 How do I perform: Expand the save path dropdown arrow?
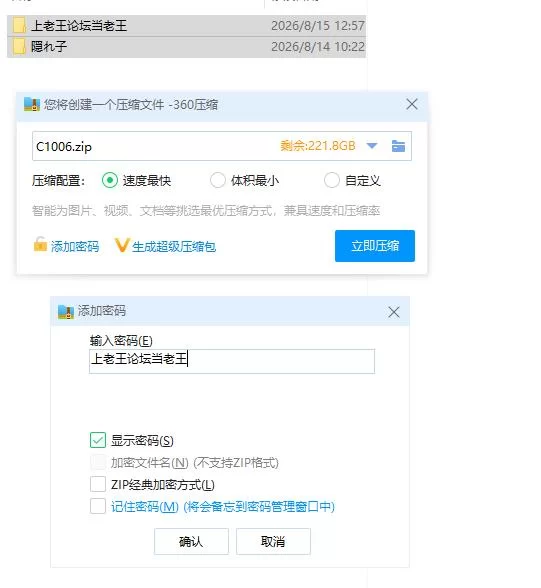[372, 146]
